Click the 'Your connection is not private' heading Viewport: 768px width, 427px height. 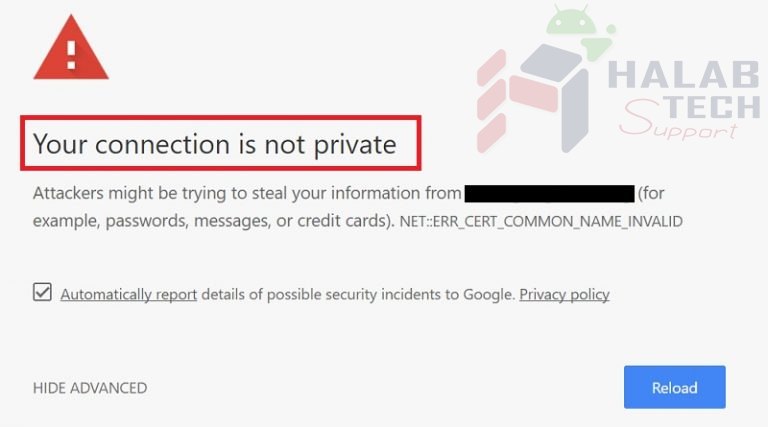pyautogui.click(x=215, y=144)
